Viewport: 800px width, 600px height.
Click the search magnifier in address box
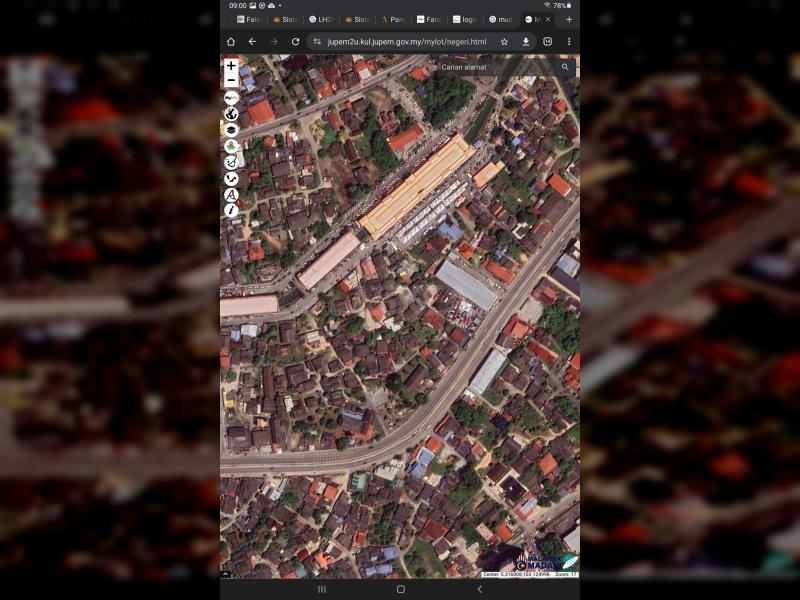565,68
